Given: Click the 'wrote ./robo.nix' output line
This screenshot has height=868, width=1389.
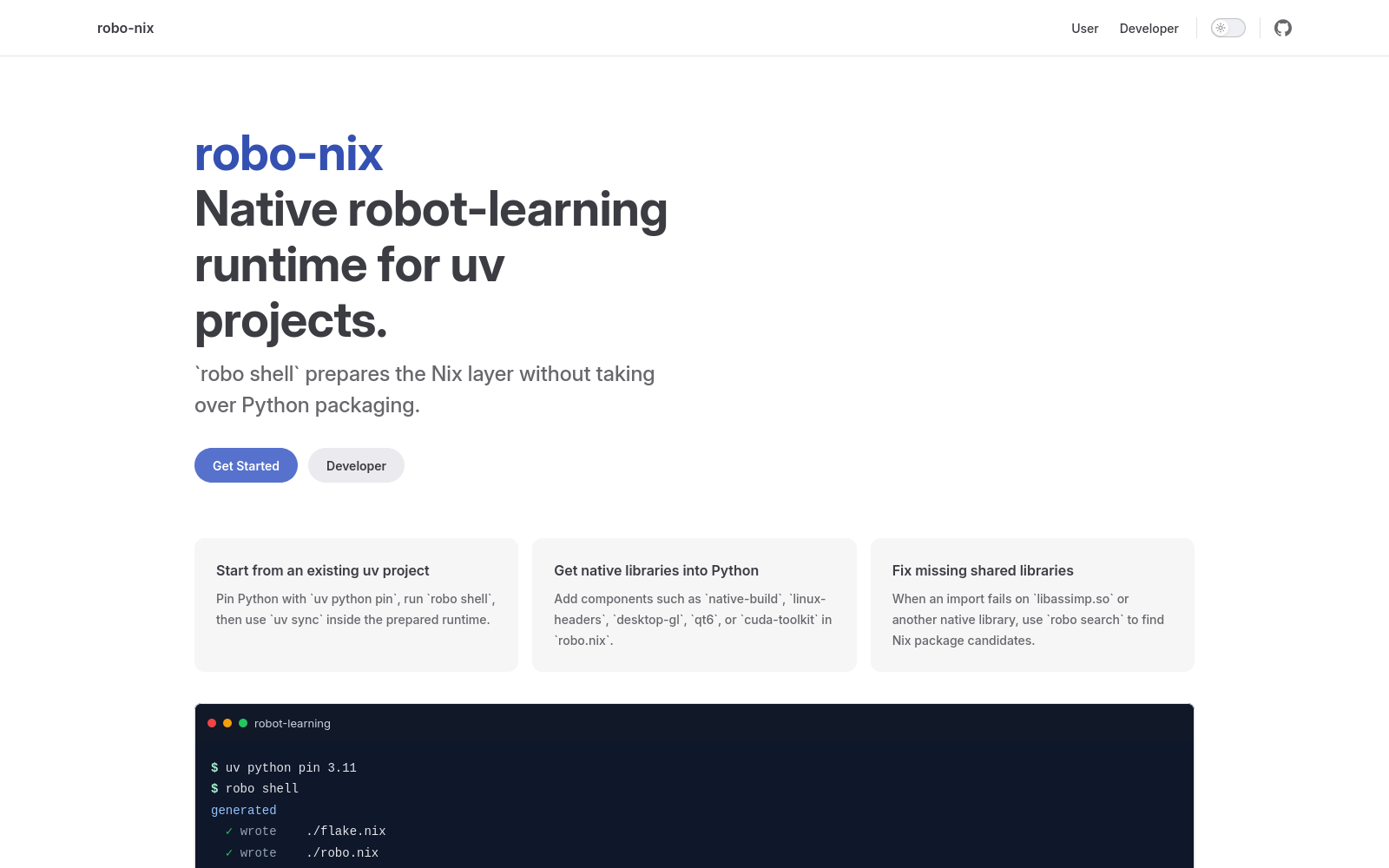Looking at the screenshot, I should 302,852.
